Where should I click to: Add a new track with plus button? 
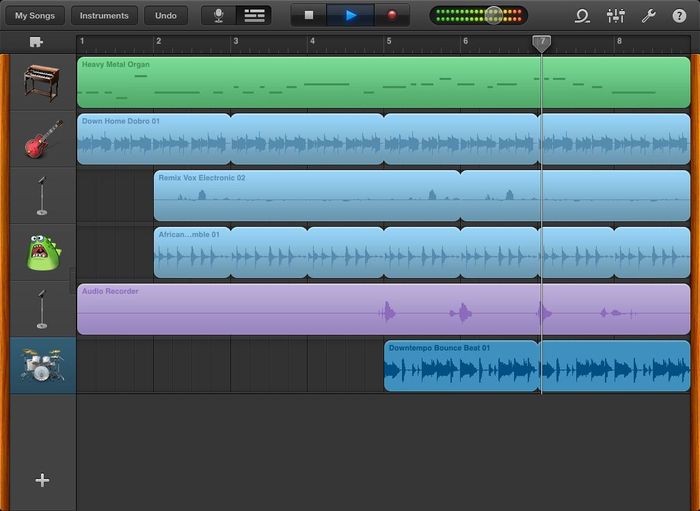click(42, 480)
